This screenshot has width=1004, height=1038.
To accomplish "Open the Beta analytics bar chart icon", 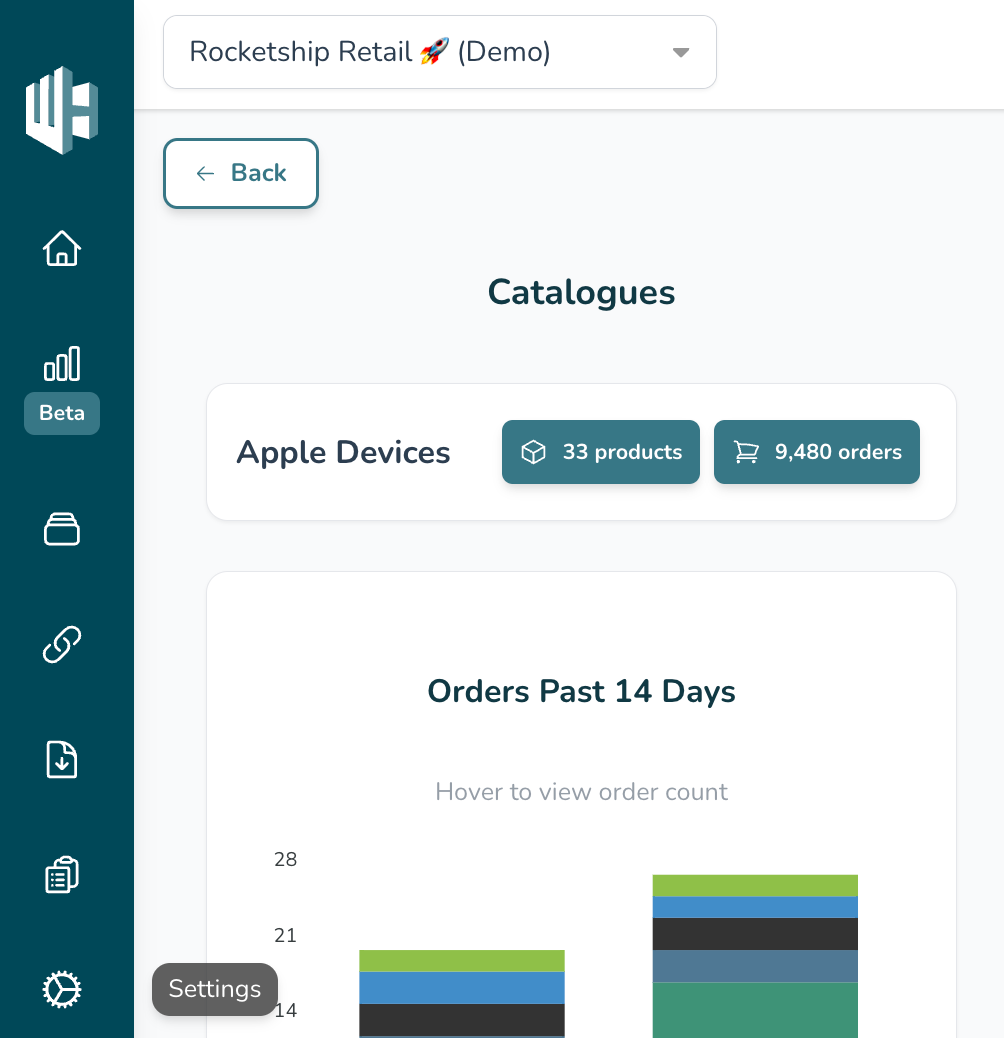I will (62, 363).
